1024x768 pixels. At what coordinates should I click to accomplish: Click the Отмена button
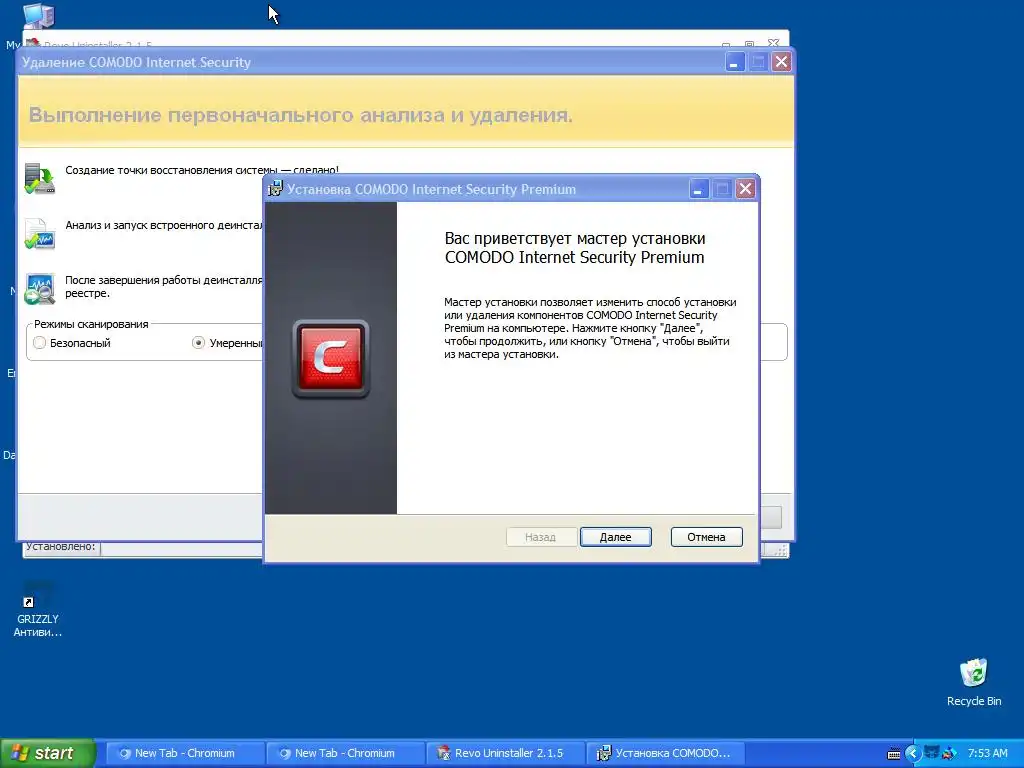click(706, 537)
